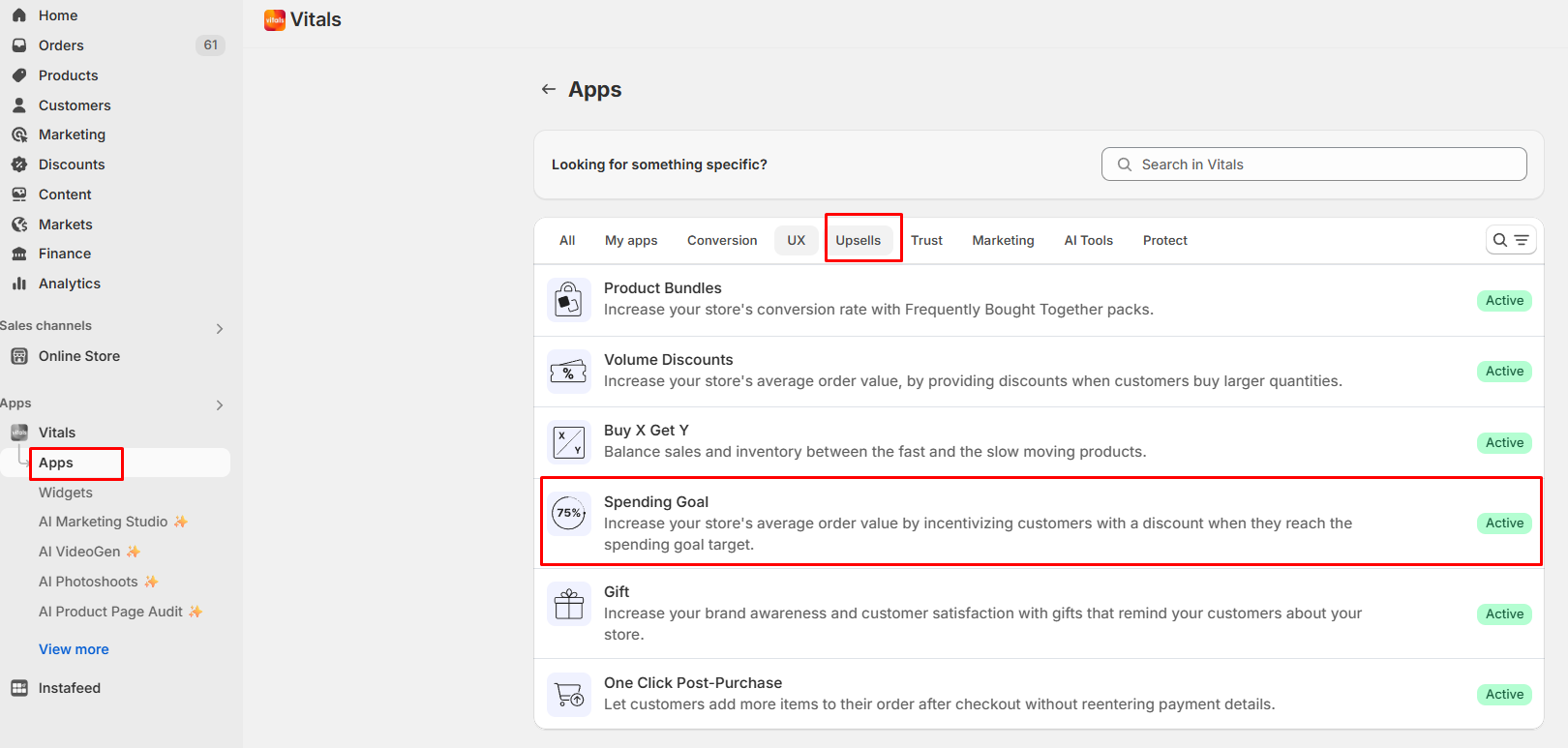Open AI Marketing Studio in sidebar

click(112, 522)
